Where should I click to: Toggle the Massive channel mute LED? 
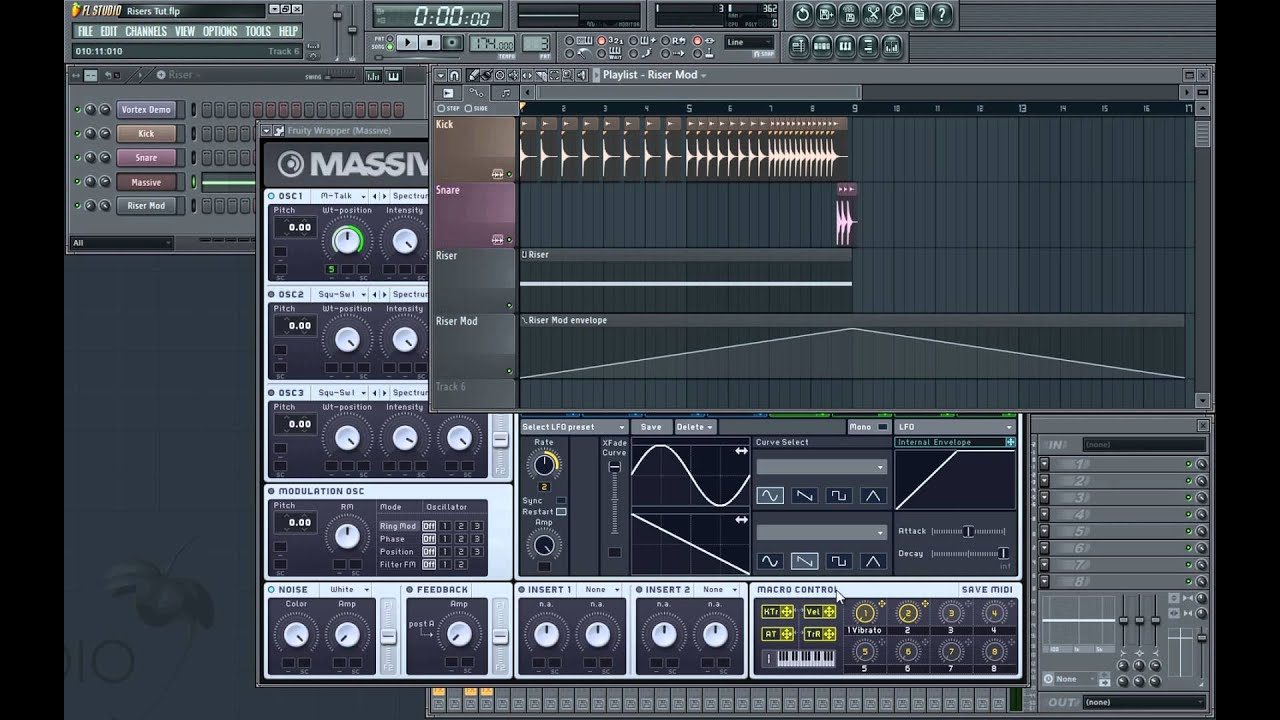(x=78, y=181)
